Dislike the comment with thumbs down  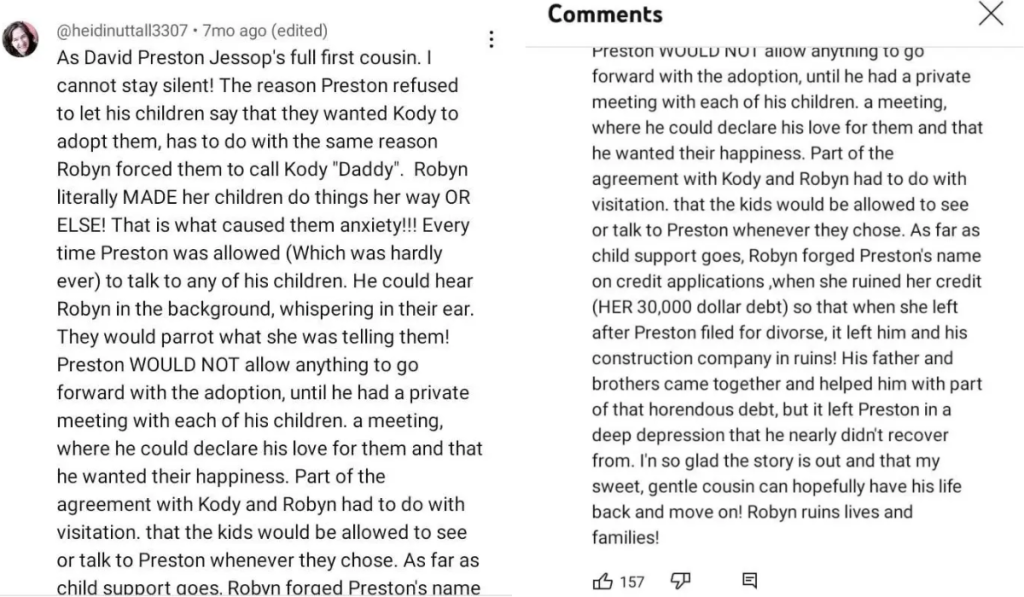coord(681,581)
